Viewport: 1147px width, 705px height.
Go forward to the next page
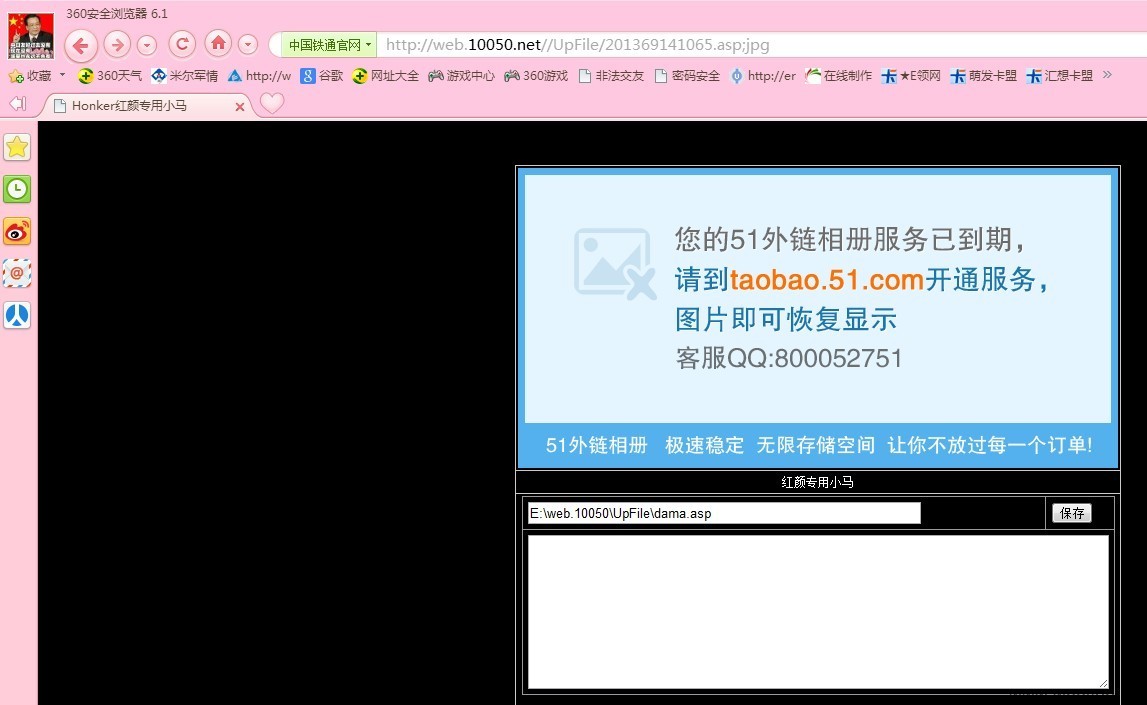[117, 45]
